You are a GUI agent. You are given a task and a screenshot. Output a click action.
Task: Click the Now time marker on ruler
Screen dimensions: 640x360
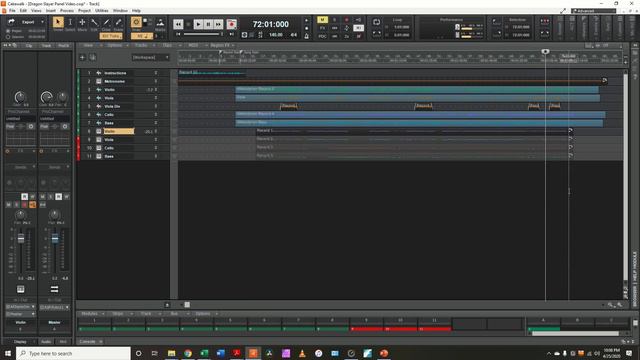[x=545, y=51]
